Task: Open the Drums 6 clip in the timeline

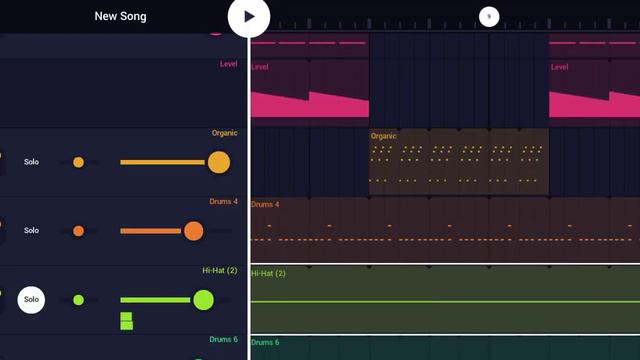Action: coord(445,348)
